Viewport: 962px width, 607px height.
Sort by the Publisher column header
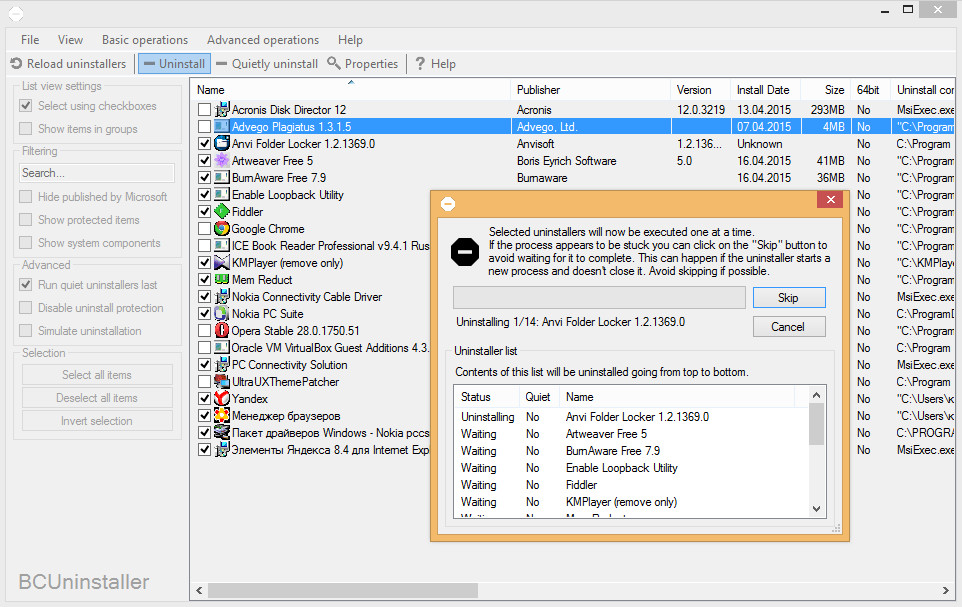pyautogui.click(x=590, y=90)
